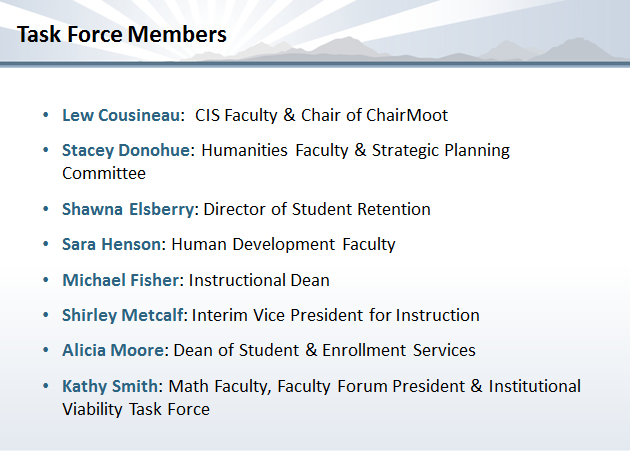
Task: Click the bullet point beside Kathy Smith
Action: (x=46, y=386)
